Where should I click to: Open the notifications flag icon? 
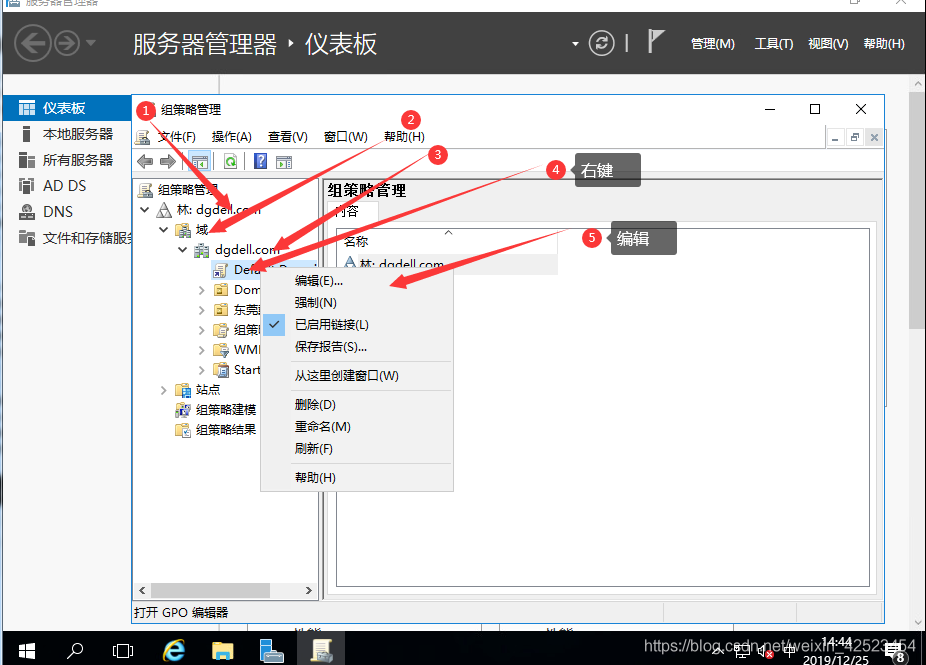(x=654, y=42)
